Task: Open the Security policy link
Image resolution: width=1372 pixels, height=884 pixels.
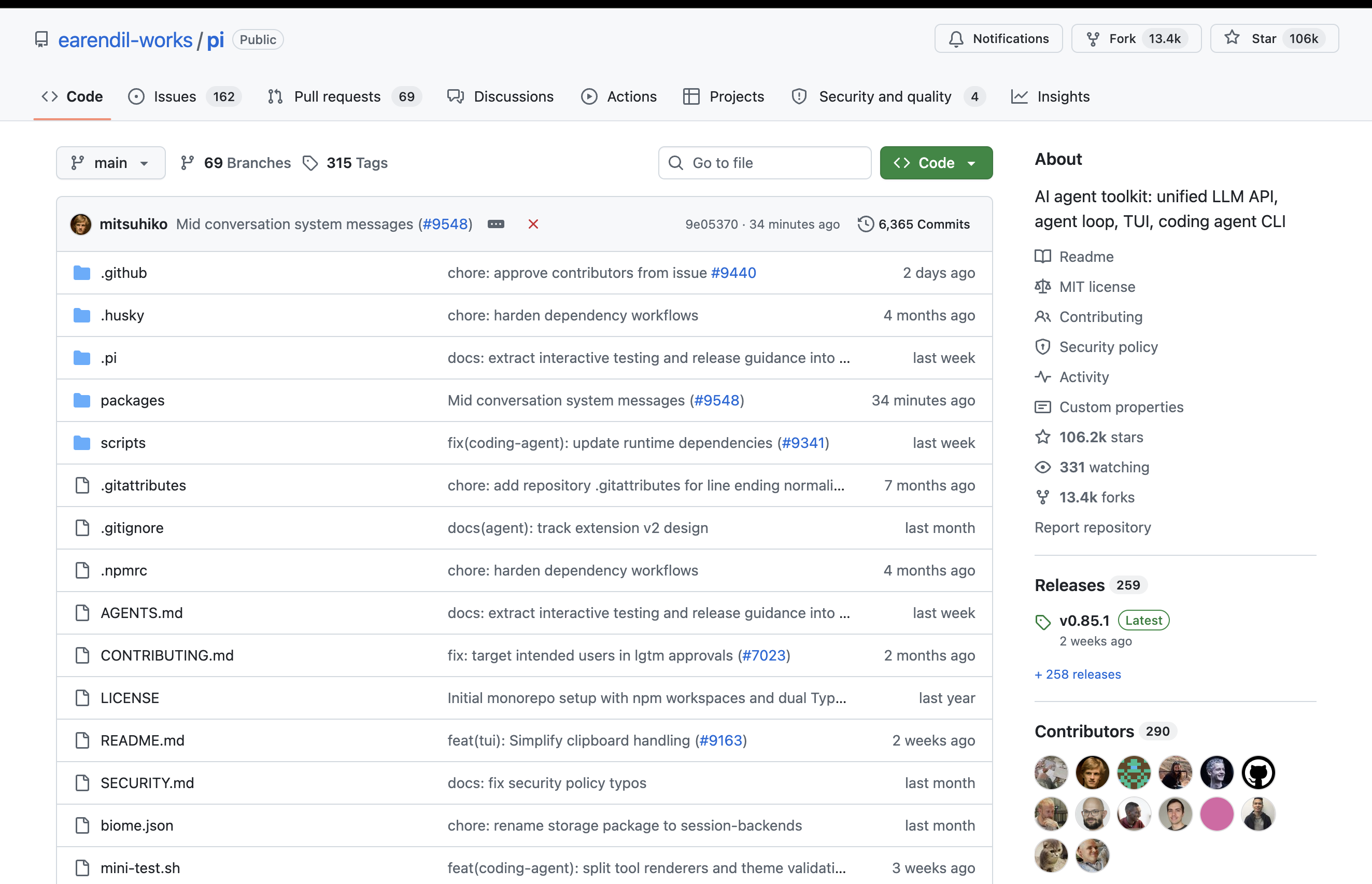Action: coord(1097,347)
